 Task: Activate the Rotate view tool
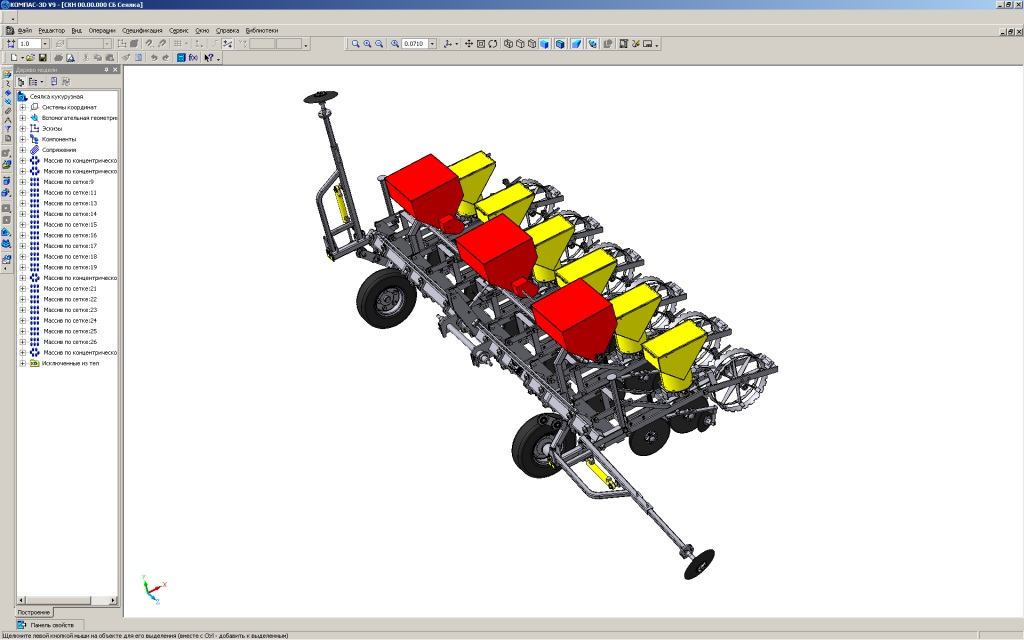pos(493,44)
